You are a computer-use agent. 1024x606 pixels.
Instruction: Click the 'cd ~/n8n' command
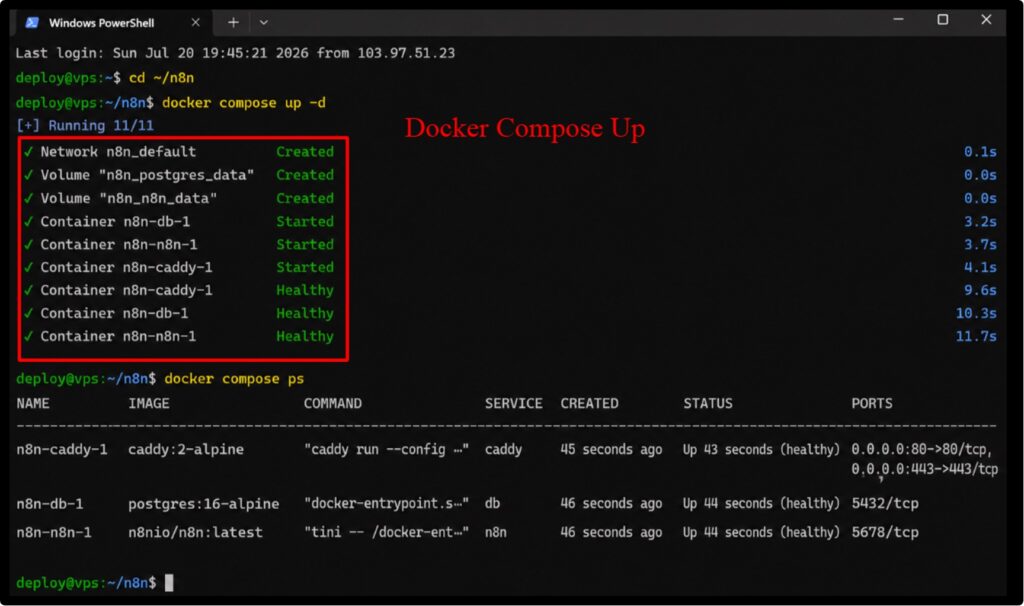tap(161, 78)
